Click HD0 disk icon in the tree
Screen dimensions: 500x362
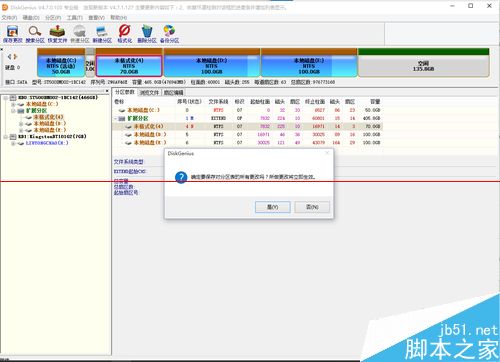[x=13, y=98]
